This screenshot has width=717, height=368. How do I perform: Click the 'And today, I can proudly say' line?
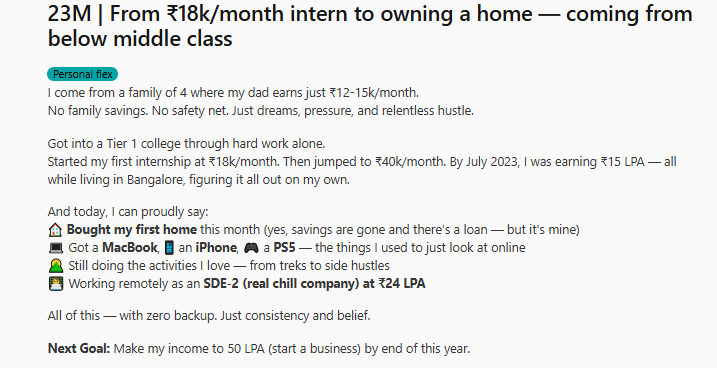point(128,212)
